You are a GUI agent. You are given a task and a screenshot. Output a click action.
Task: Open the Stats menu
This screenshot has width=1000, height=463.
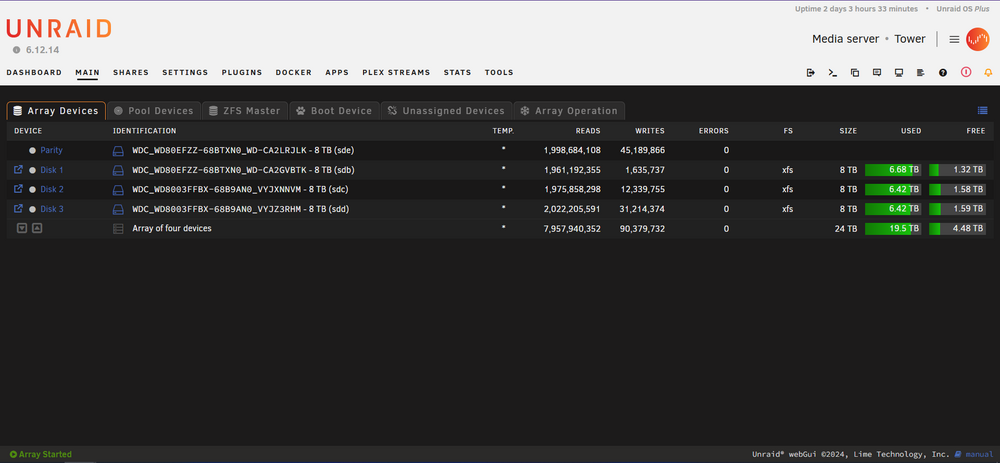tap(457, 73)
